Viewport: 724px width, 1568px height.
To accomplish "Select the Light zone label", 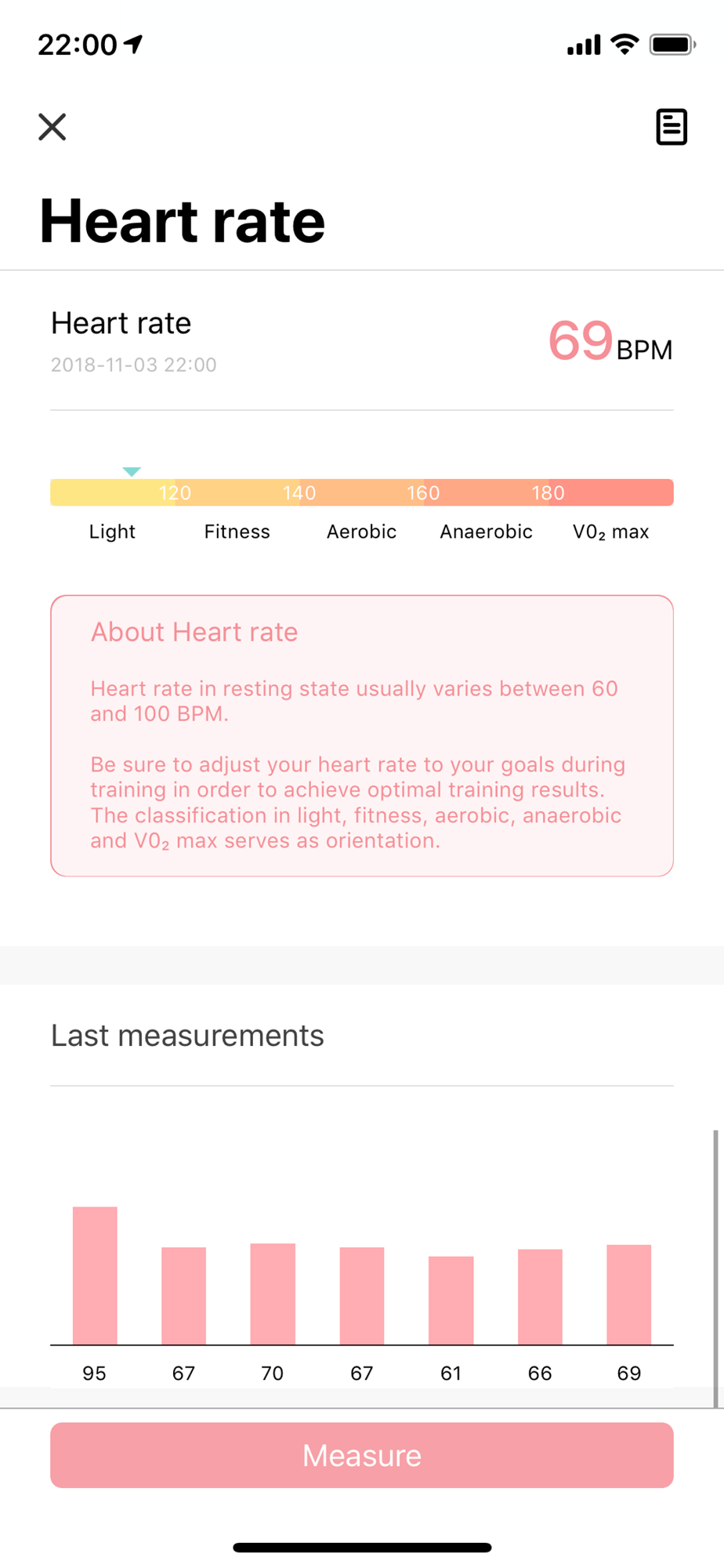I will tap(112, 532).
